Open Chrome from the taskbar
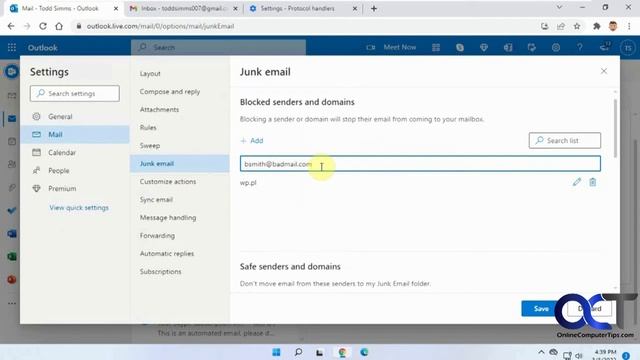Viewport: 640px width, 360px height. pos(342,352)
